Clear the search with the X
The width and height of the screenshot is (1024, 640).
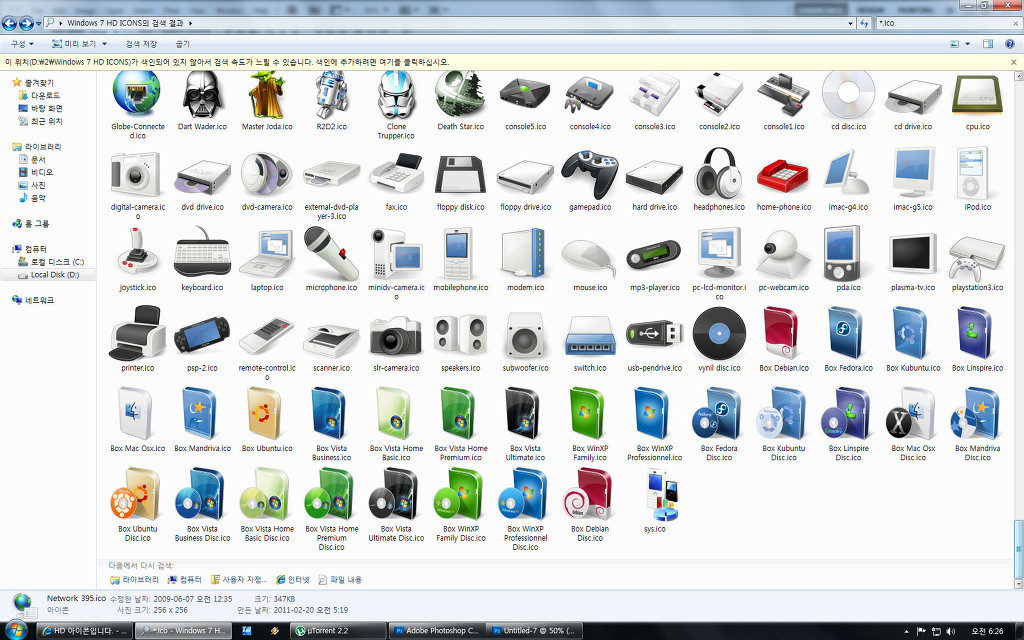click(1014, 24)
